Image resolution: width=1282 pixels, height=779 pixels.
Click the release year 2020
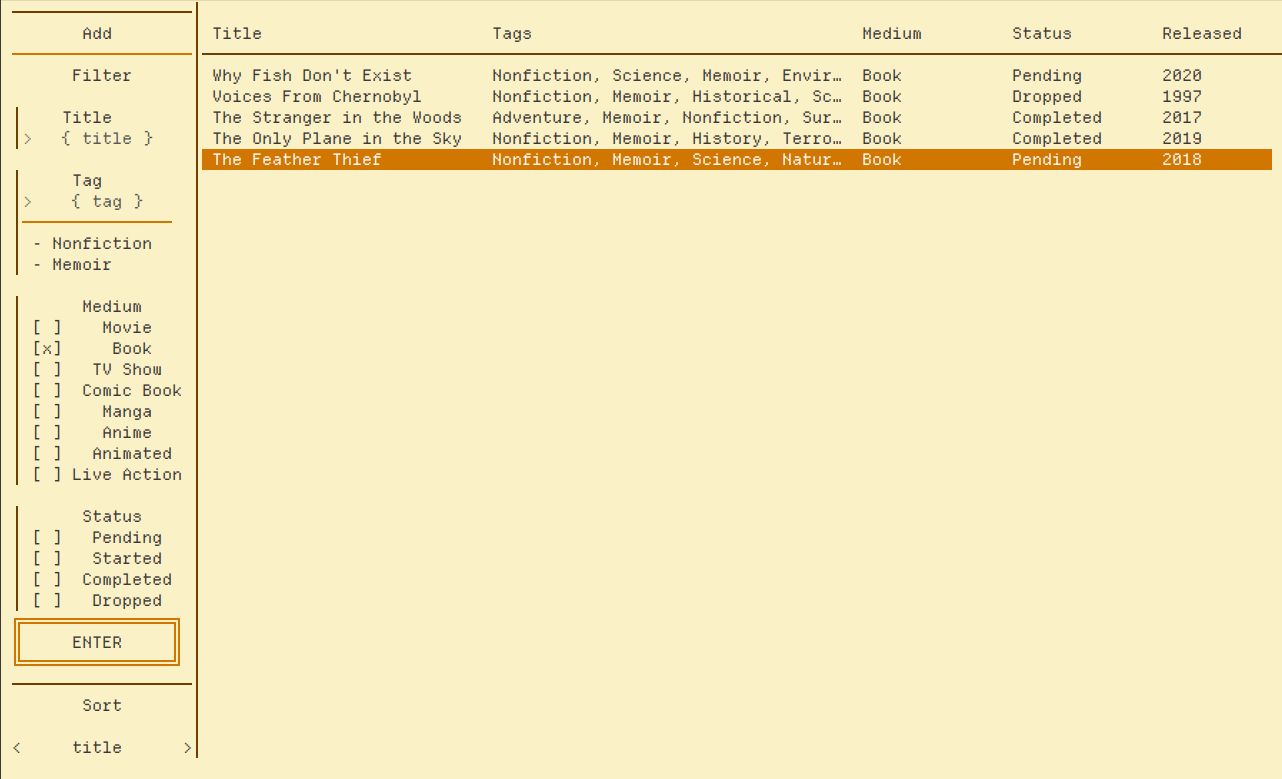point(1182,75)
